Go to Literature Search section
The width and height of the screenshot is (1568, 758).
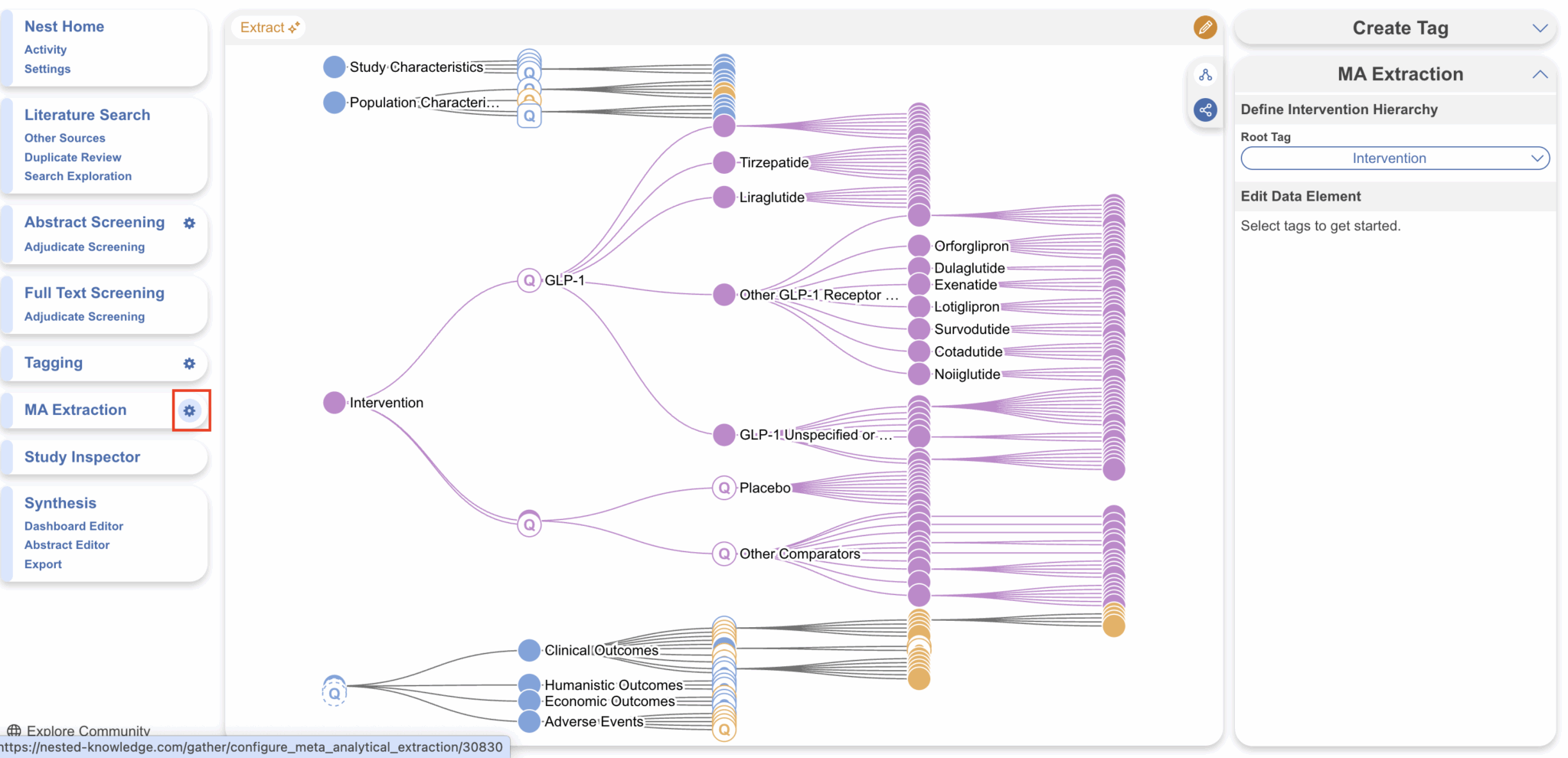coord(87,115)
